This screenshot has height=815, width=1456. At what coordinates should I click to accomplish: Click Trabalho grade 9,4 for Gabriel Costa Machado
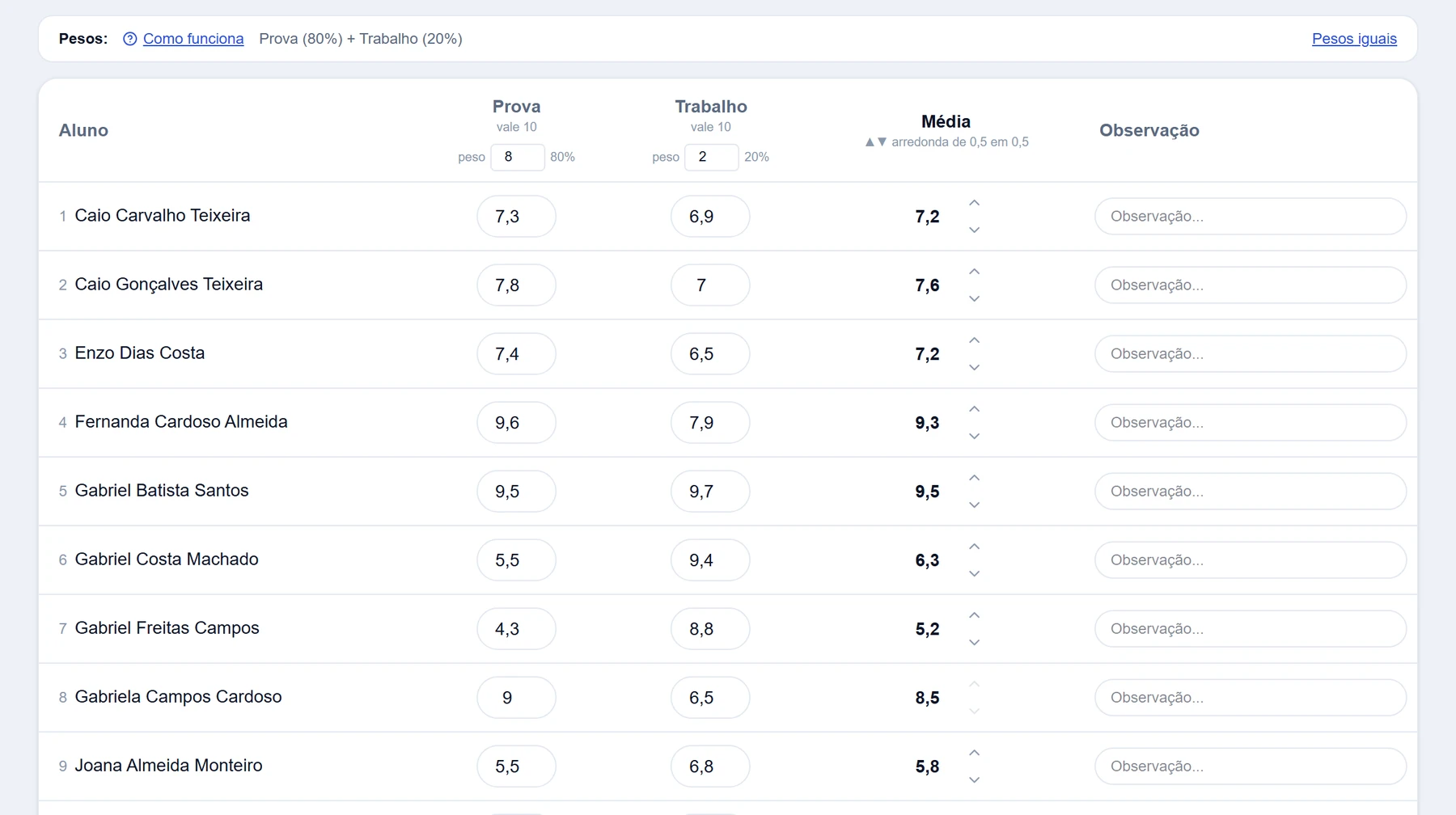[x=710, y=560]
